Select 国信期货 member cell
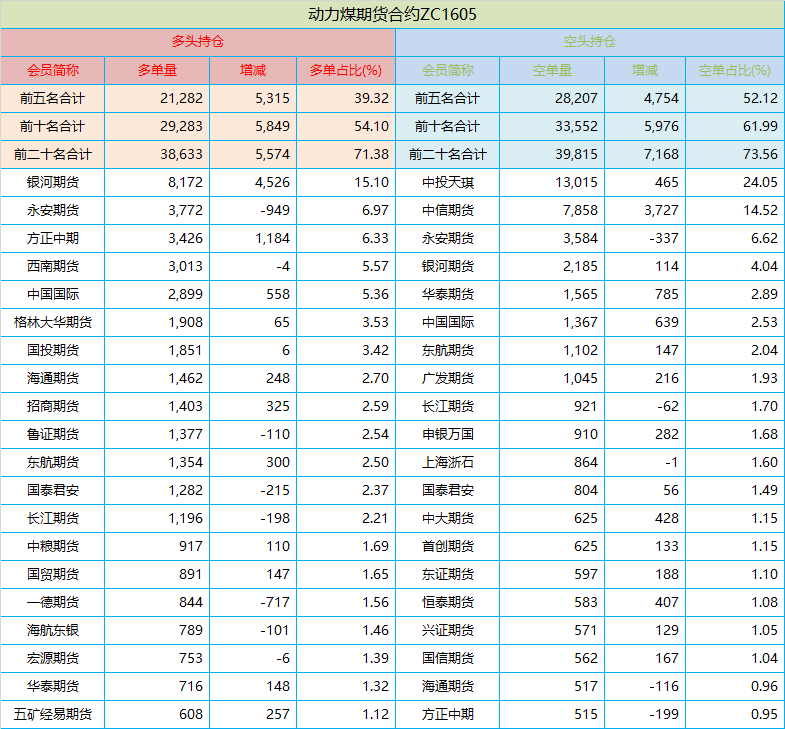 tap(448, 659)
